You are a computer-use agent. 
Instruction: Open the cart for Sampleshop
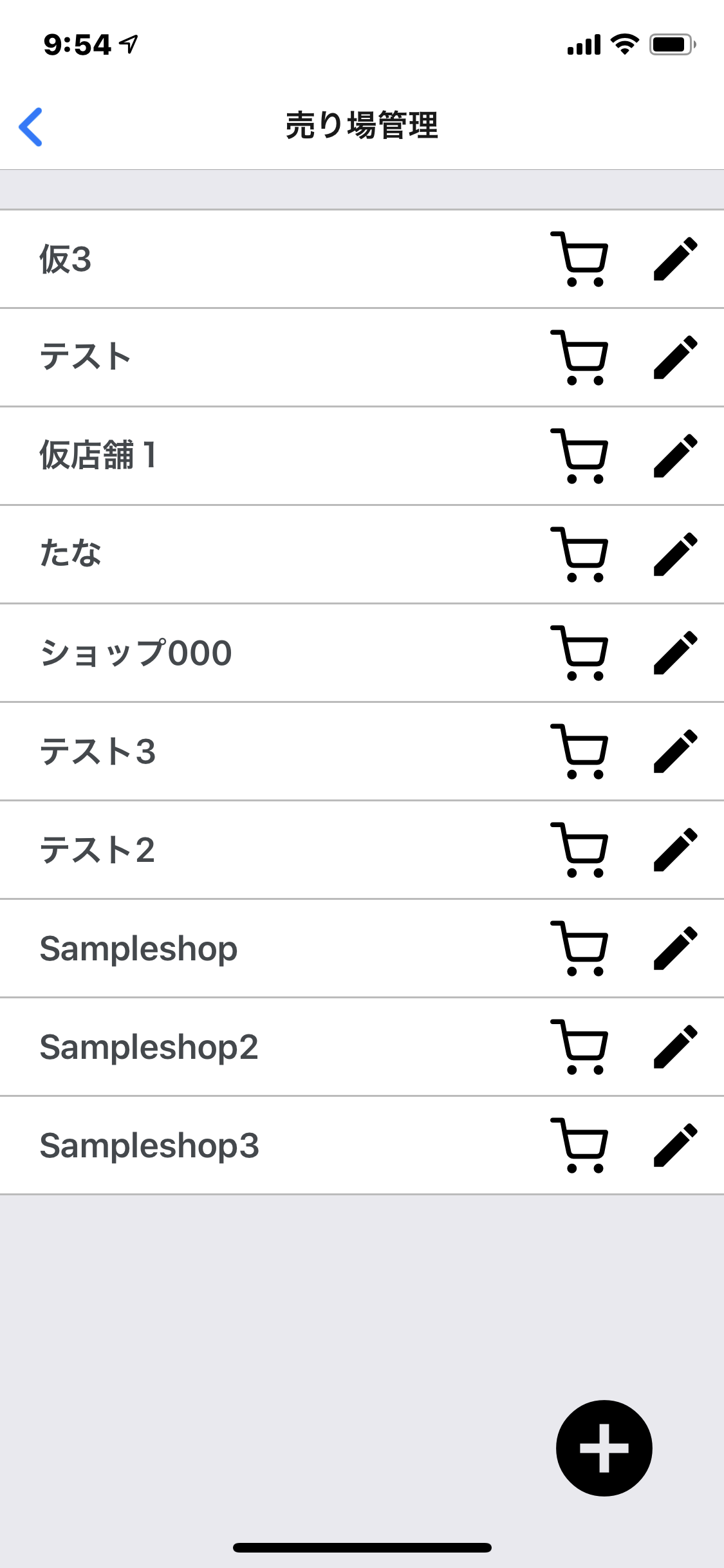(579, 948)
